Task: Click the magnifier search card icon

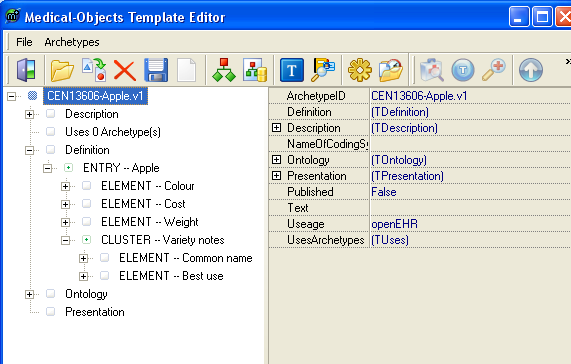Action: (x=323, y=70)
